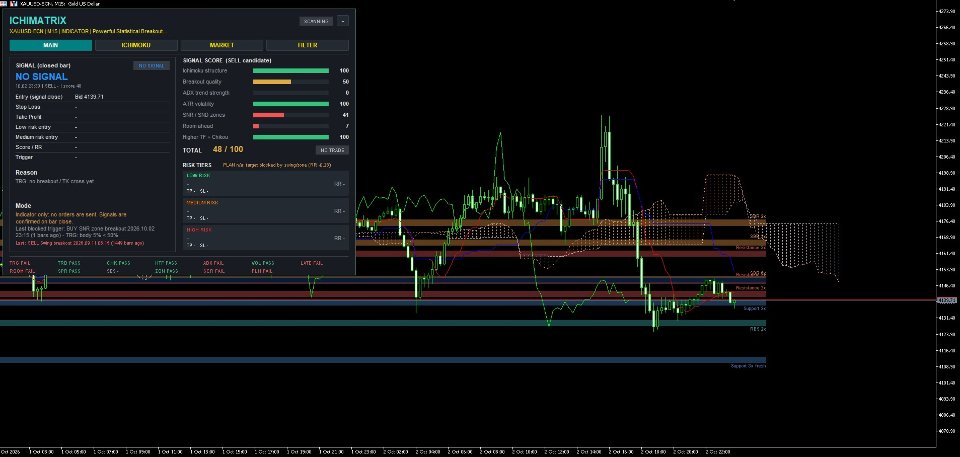Click the Ichimoku structure score bar
Screen dimensions: 960x457
(291, 70)
